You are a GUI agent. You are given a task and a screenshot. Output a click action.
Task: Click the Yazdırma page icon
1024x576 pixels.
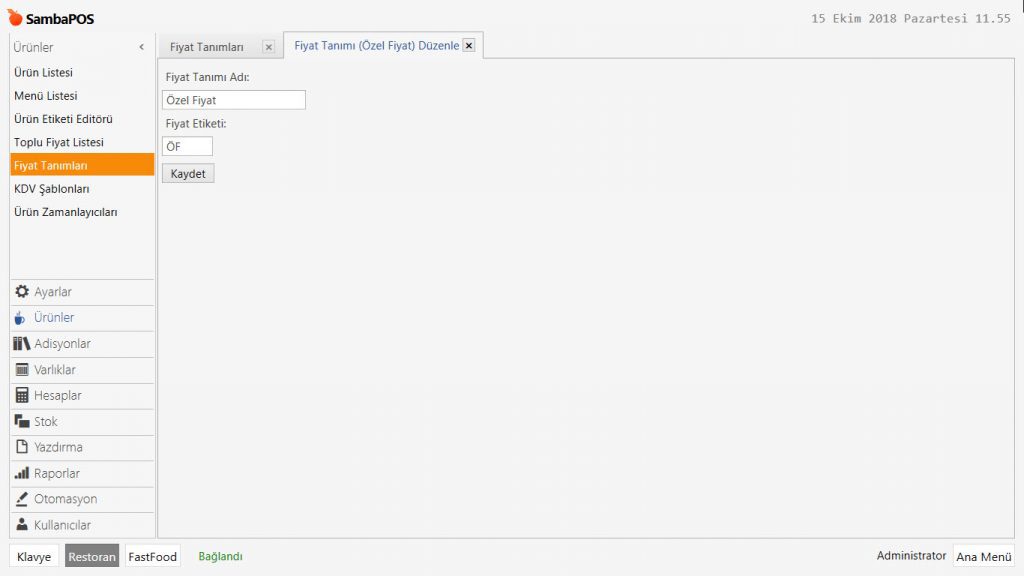22,447
